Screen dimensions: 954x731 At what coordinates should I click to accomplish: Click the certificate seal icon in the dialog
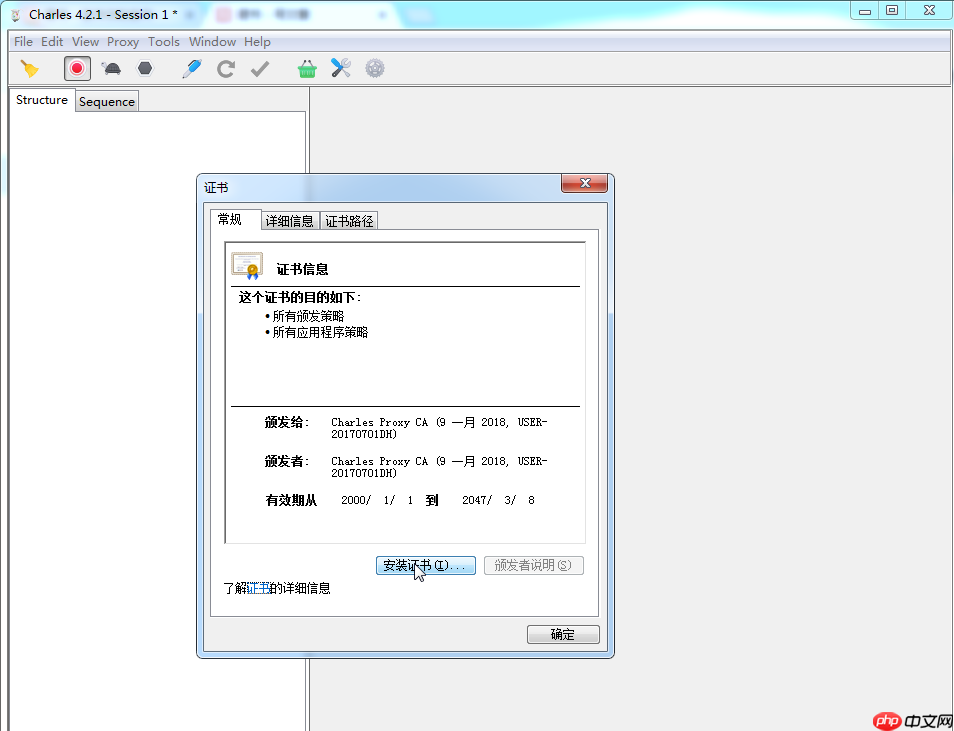[246, 264]
